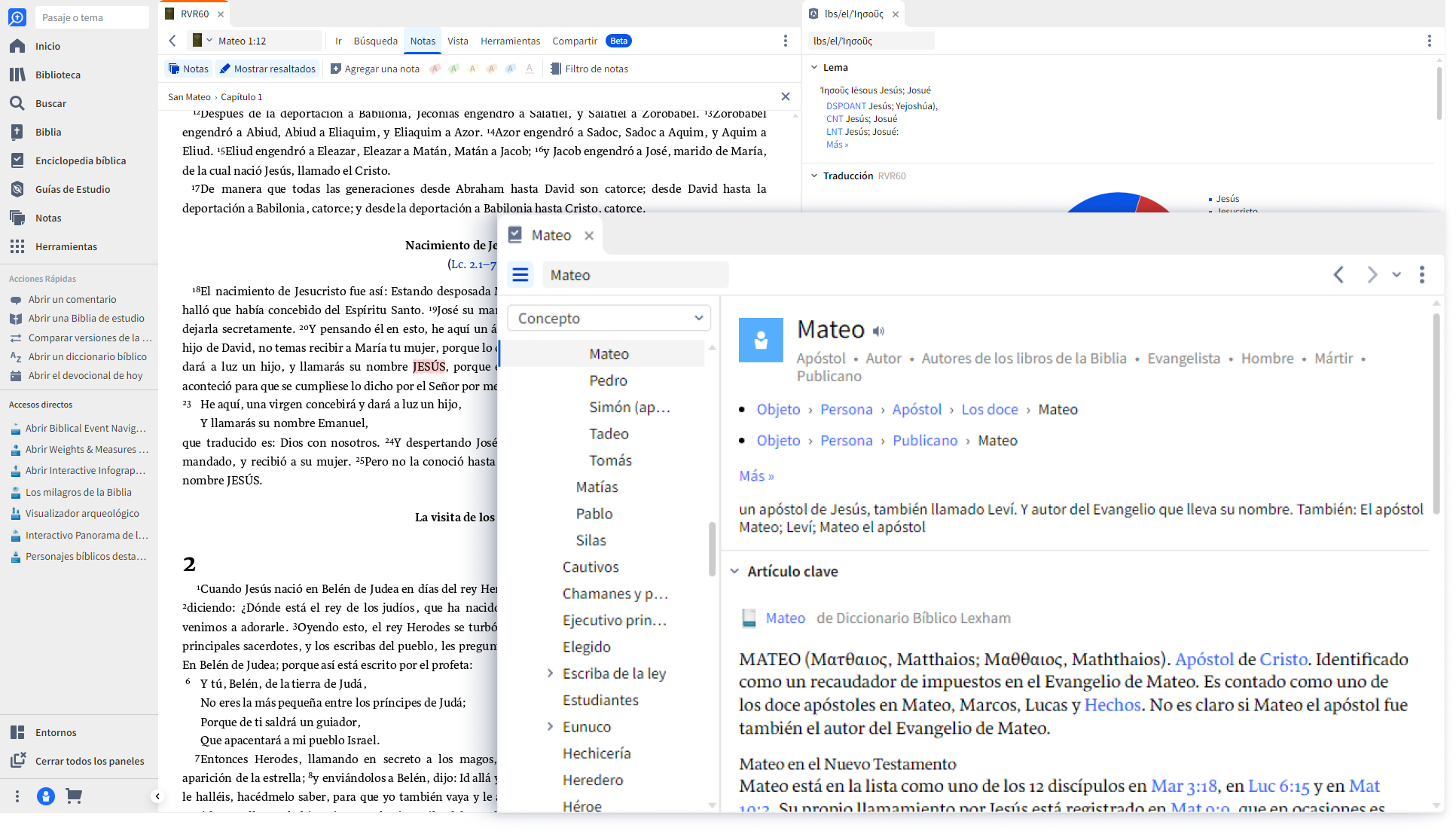Open the Biblia sidebar icon
Screen dimensions: 1456x840
pos(17,132)
